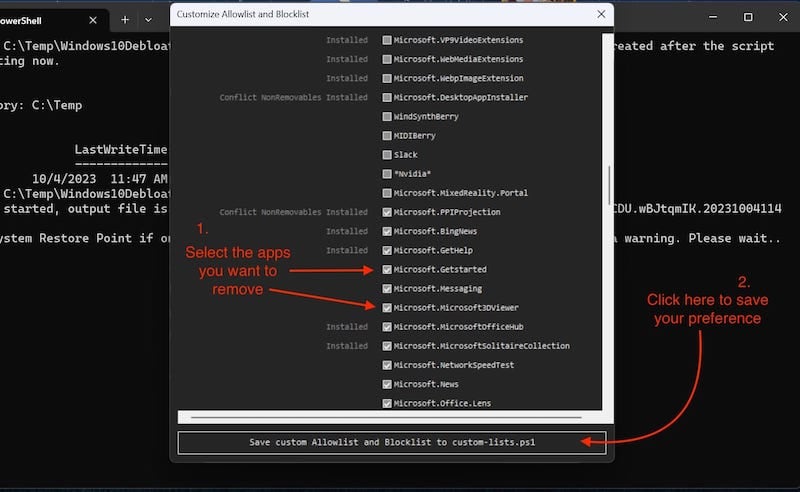Screen dimensions: 800x492
Task: Check the Slack checkbox
Action: coord(387,155)
